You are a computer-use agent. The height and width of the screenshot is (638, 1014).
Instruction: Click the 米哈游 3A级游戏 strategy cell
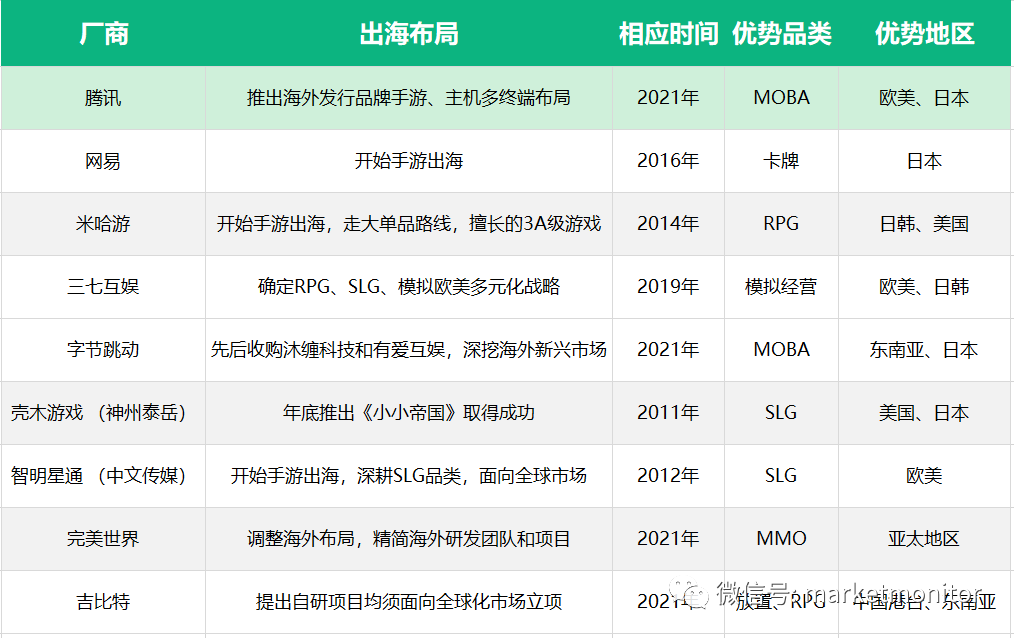click(x=409, y=224)
